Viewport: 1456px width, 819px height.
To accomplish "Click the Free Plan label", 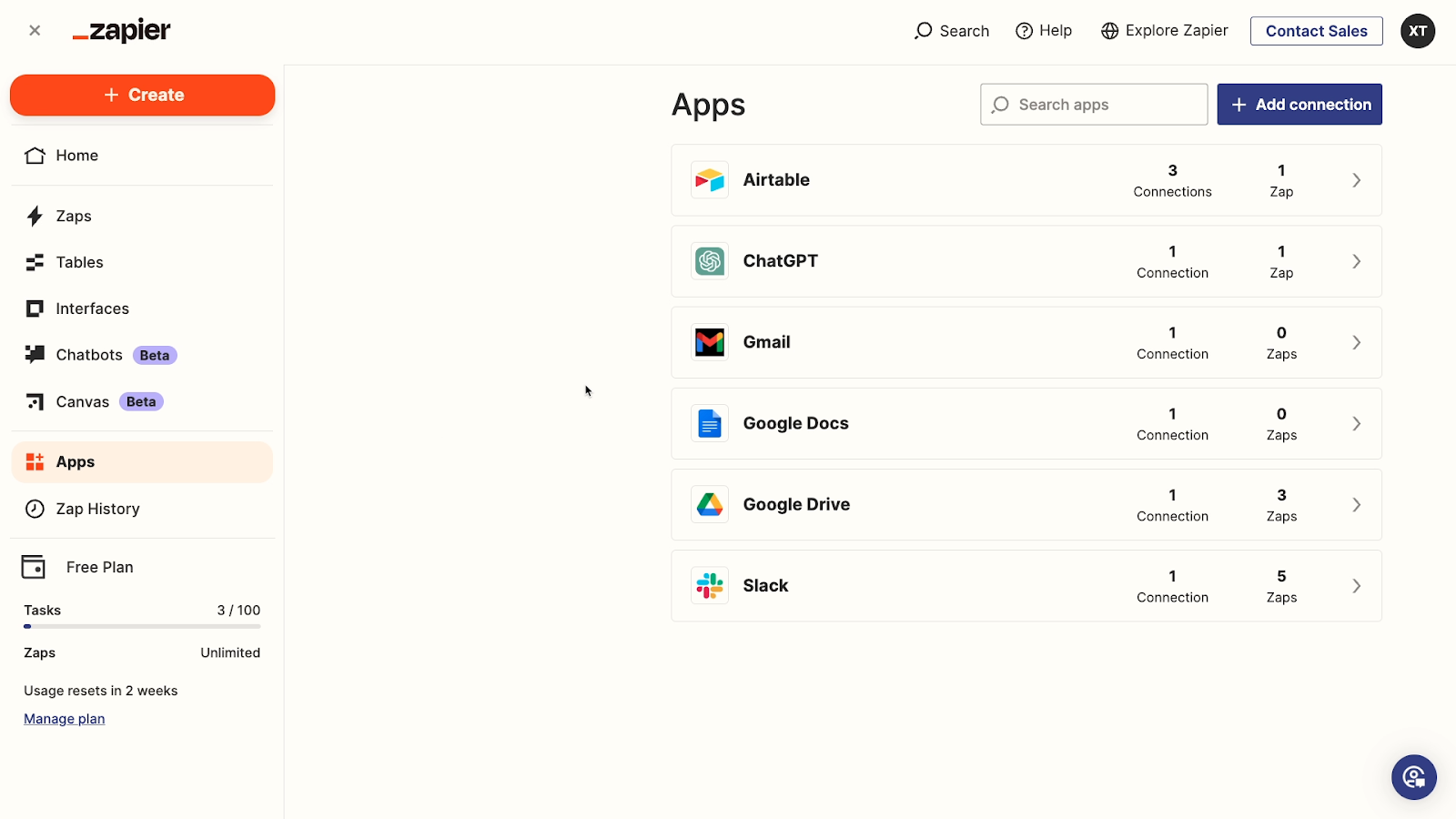I will click(x=100, y=567).
